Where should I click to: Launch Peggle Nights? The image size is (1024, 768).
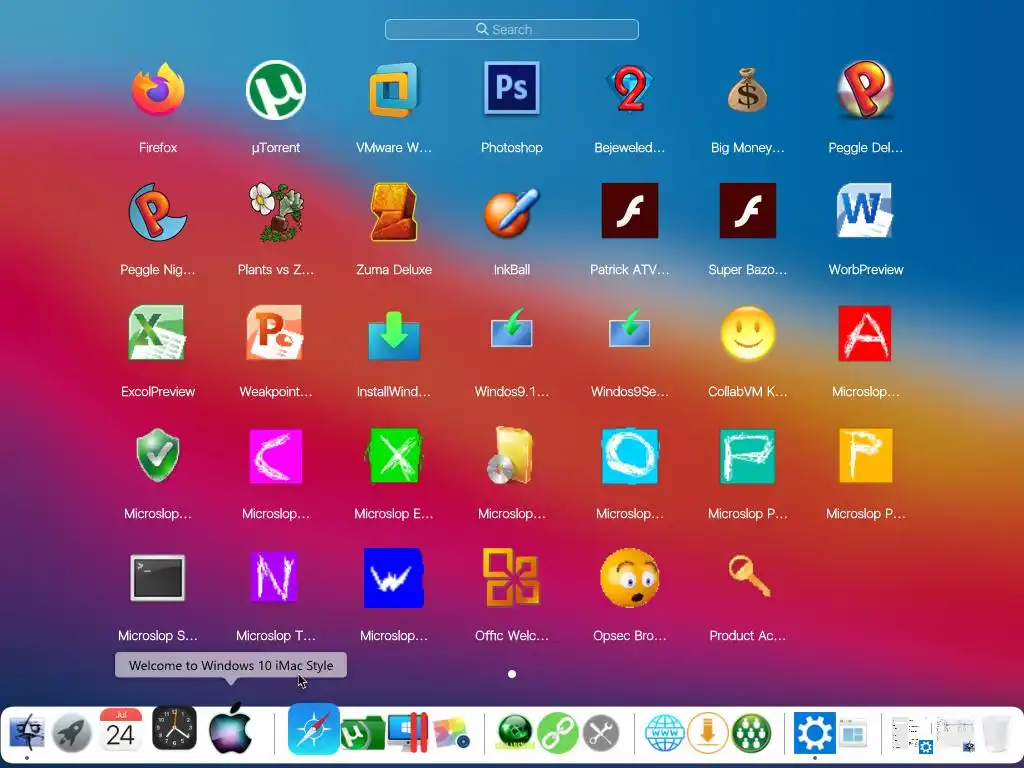(x=157, y=212)
